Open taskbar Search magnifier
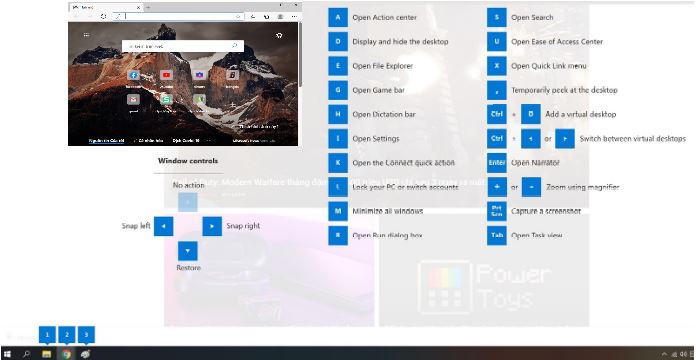The width and height of the screenshot is (696, 360). (27, 354)
